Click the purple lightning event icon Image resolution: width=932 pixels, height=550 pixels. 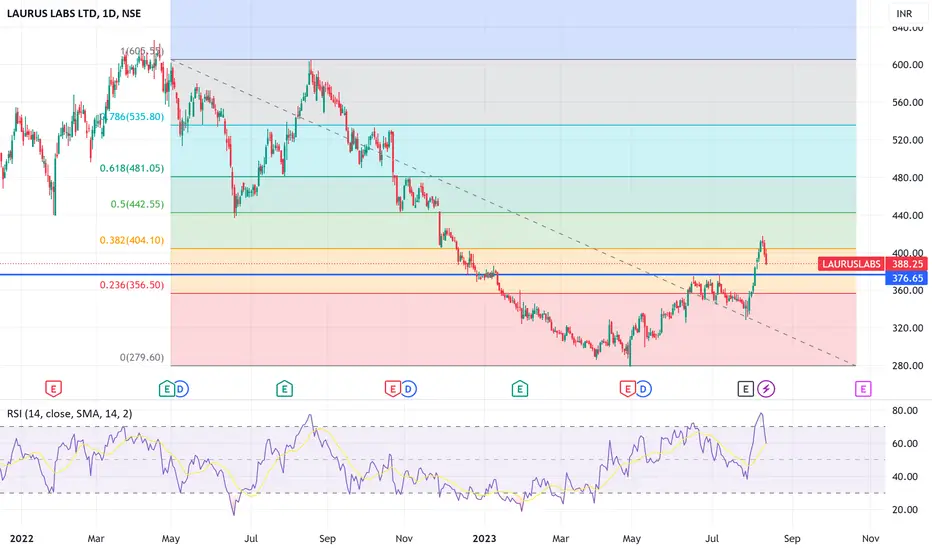coord(766,389)
